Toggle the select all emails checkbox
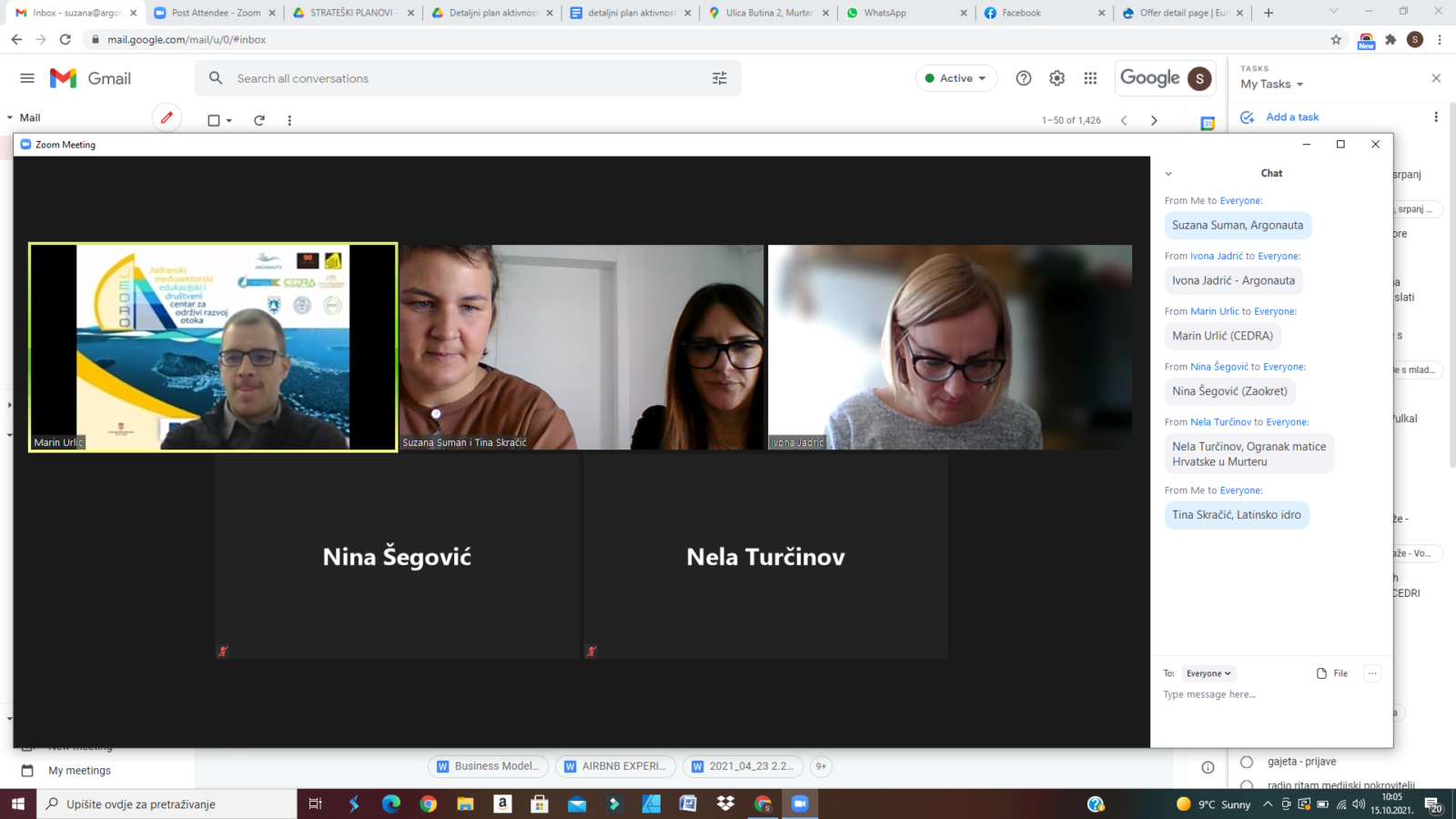1456x819 pixels. click(x=214, y=120)
